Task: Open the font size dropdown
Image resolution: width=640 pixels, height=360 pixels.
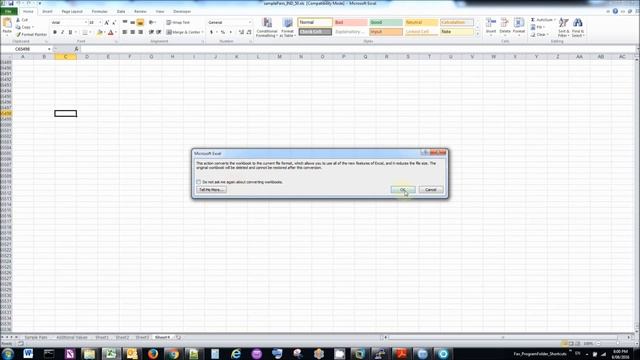Action: coord(100,22)
